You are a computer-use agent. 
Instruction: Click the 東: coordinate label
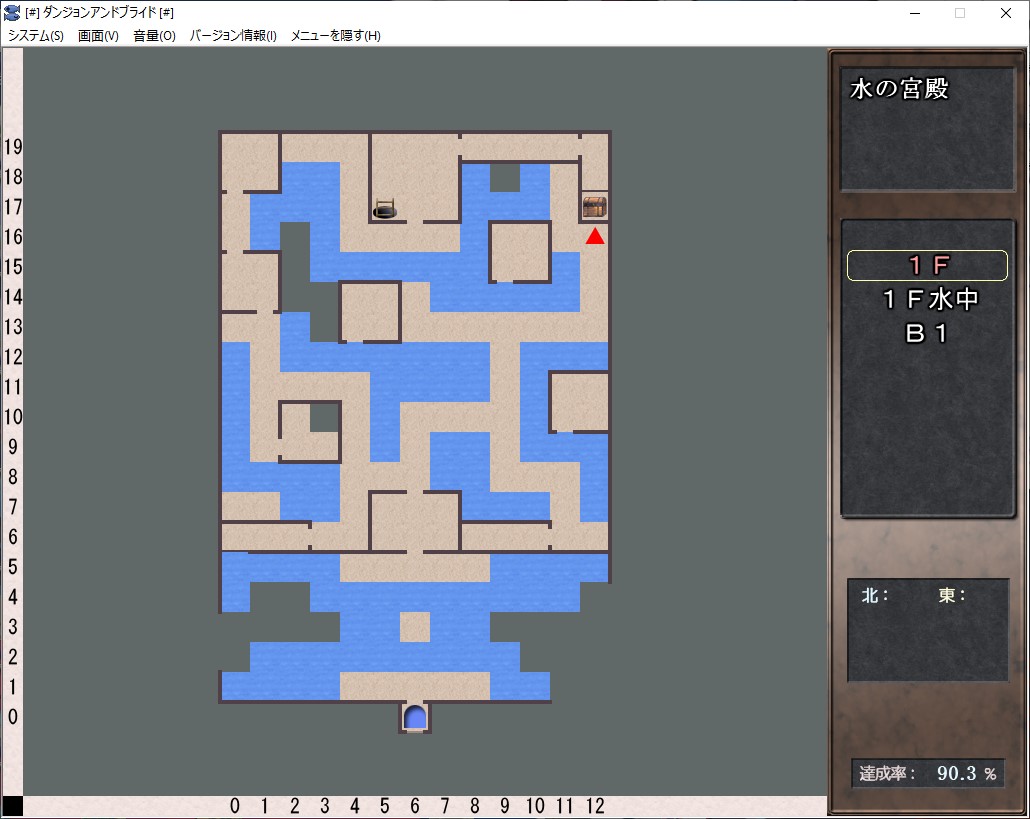click(x=952, y=595)
